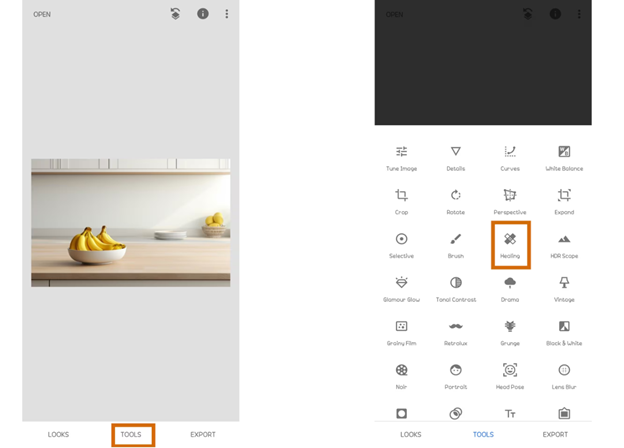Apply the HDR Scape filter
This screenshot has height=448, width=624.
pyautogui.click(x=564, y=244)
